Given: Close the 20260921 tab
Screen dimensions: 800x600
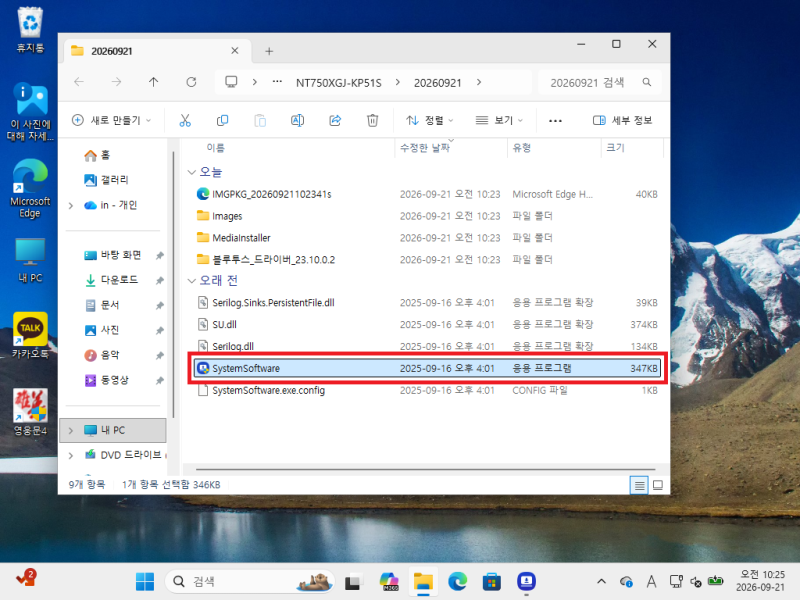Looking at the screenshot, I should coord(235,51).
